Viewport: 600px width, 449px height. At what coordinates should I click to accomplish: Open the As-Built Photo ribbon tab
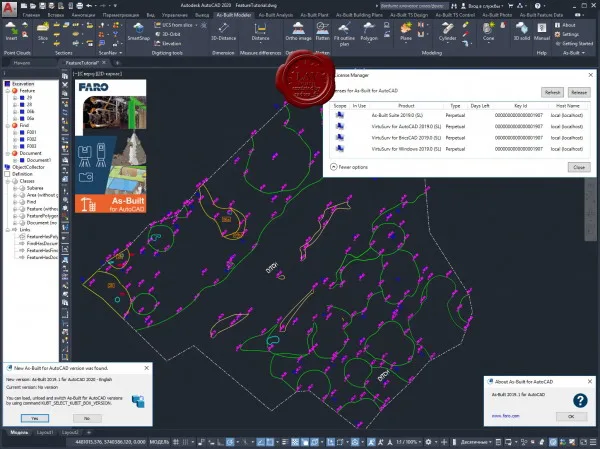tap(497, 15)
